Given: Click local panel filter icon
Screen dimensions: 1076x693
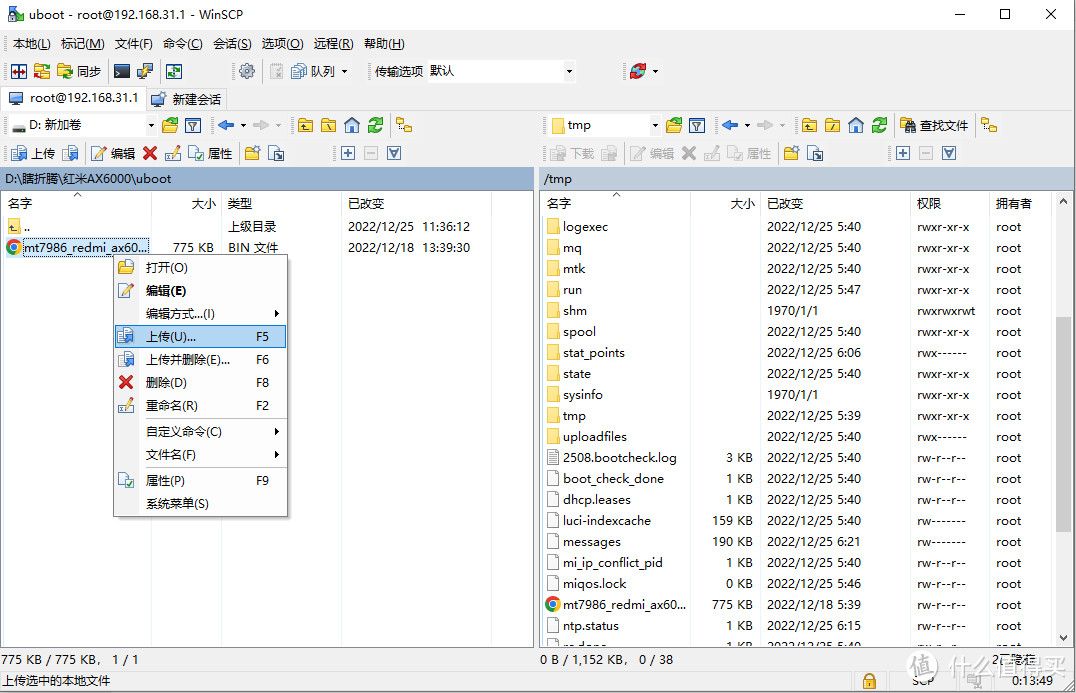Looking at the screenshot, I should click(x=194, y=126).
